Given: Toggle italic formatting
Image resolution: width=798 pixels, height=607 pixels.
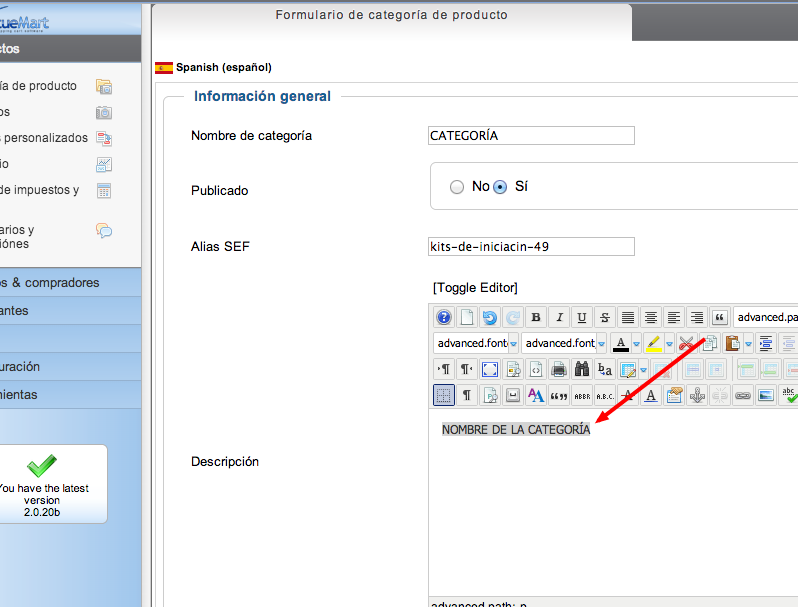Looking at the screenshot, I should click(559, 317).
